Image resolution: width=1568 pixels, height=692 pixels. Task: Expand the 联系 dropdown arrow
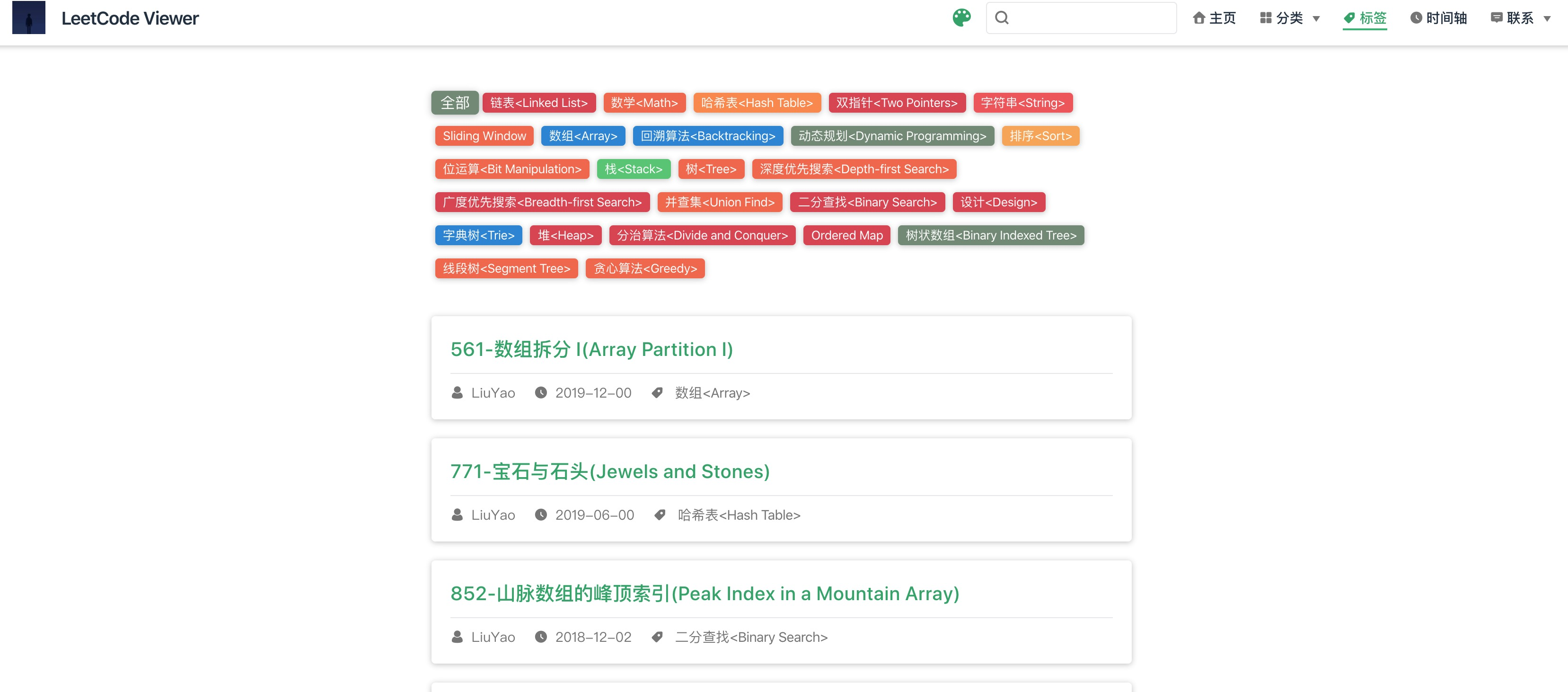pos(1547,19)
